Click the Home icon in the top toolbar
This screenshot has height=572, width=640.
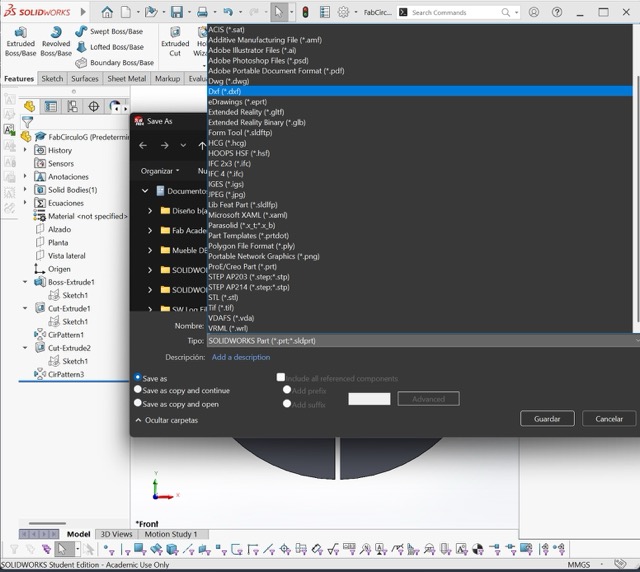[x=107, y=12]
